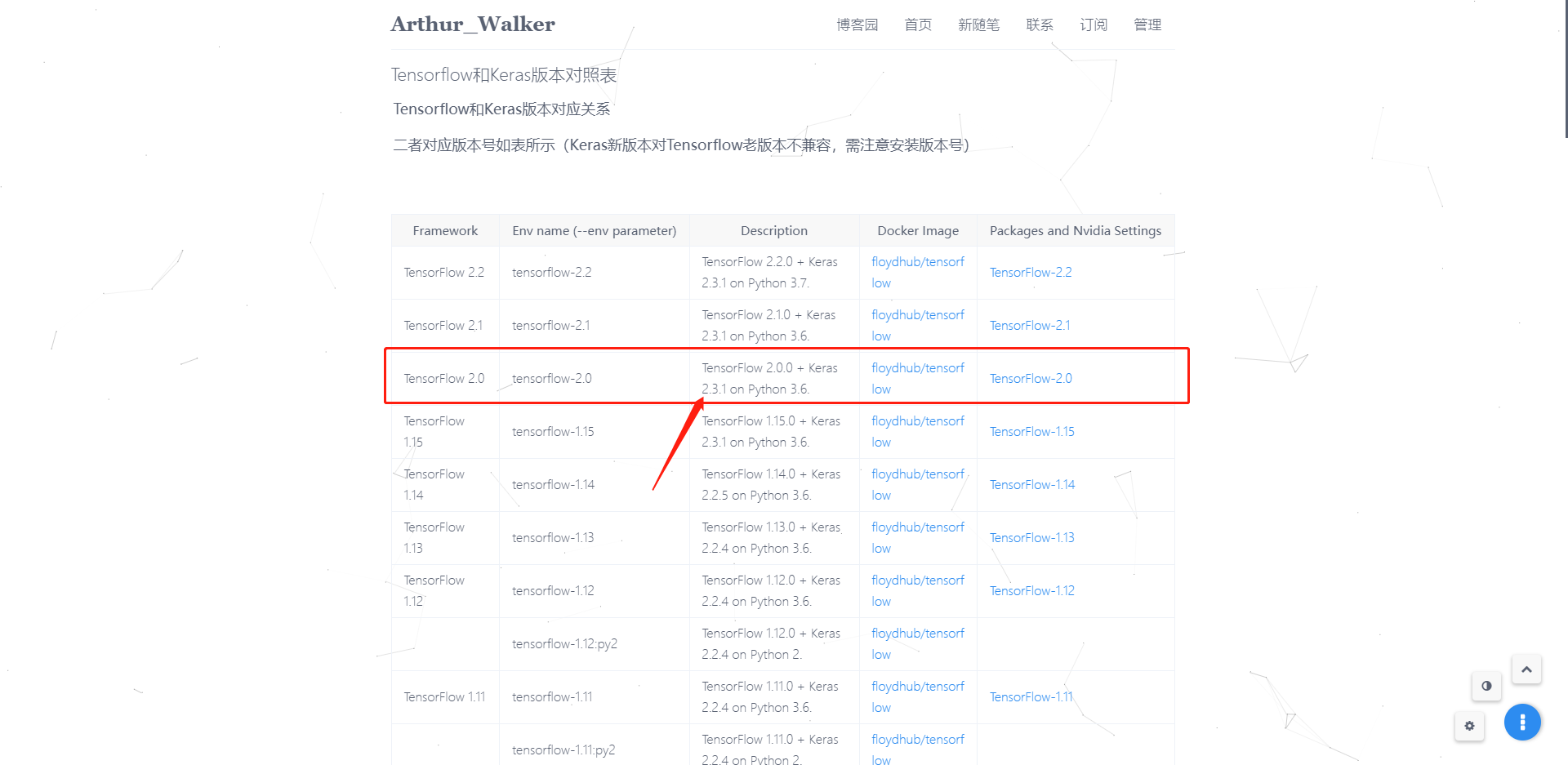The height and width of the screenshot is (765, 1568).
Task: Open 新随笔 navigation item
Action: (x=978, y=24)
